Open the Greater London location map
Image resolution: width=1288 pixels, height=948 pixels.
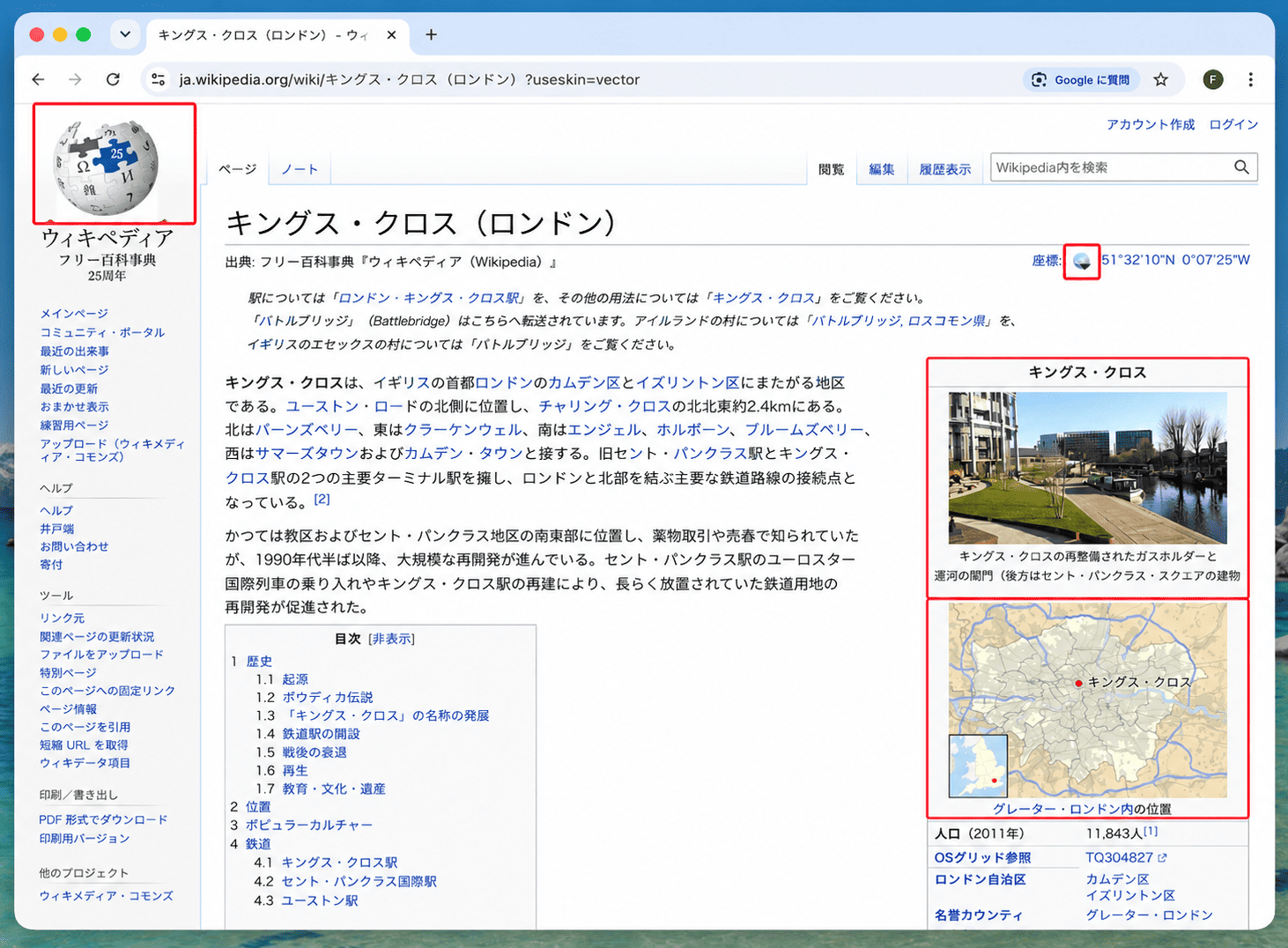[x=1087, y=700]
